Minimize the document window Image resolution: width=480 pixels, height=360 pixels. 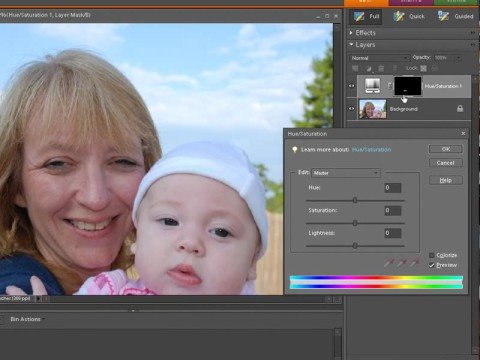pyautogui.click(x=318, y=16)
